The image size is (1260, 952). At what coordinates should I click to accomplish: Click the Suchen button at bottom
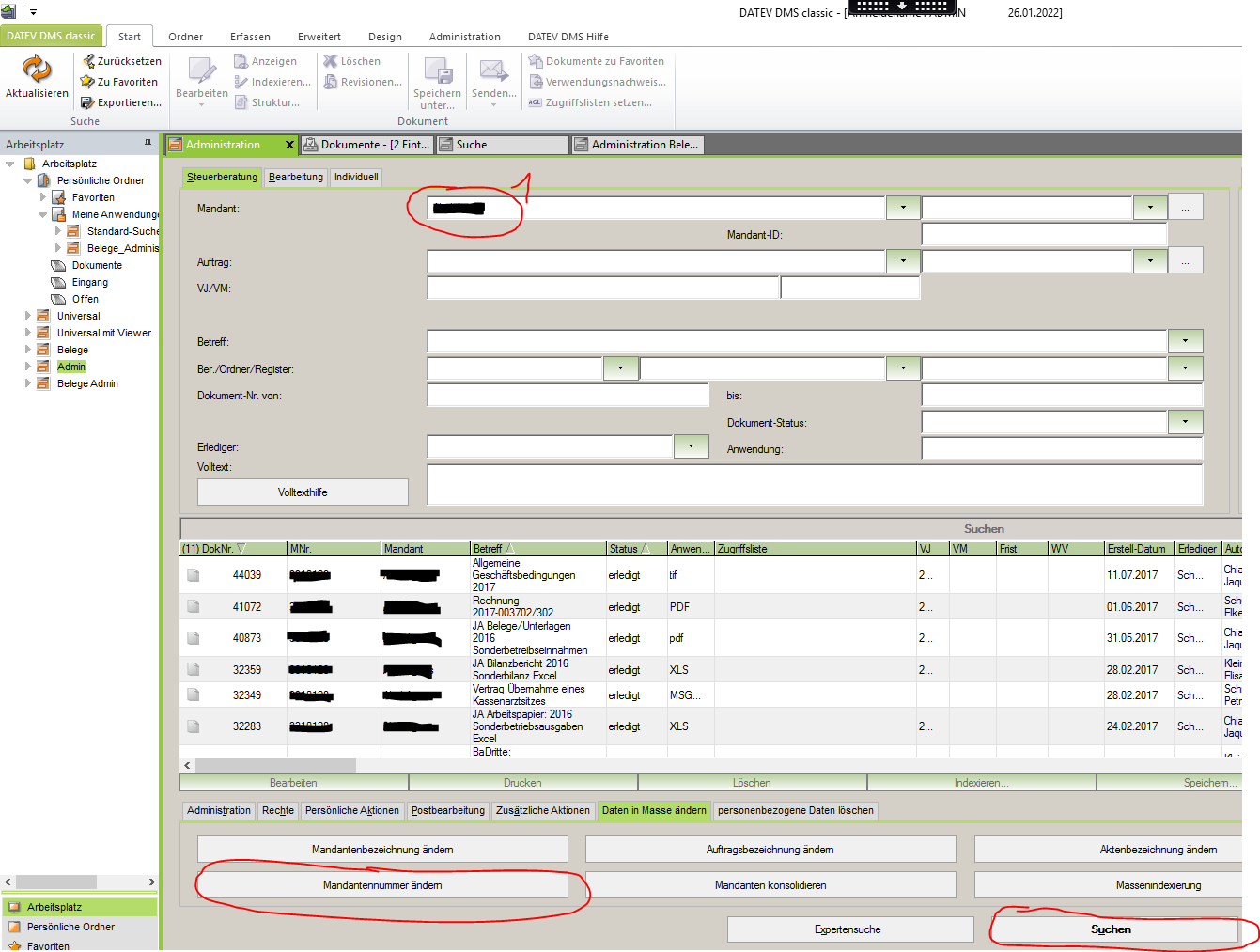click(1113, 929)
